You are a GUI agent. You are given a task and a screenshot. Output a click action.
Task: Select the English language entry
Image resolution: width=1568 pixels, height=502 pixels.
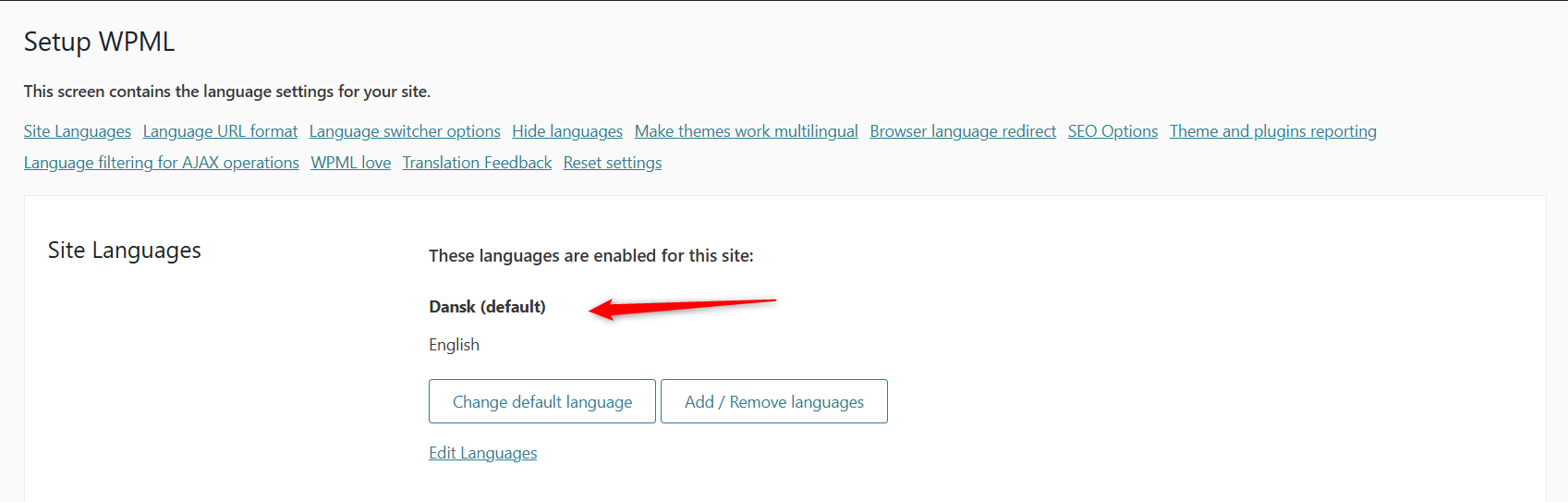point(454,345)
